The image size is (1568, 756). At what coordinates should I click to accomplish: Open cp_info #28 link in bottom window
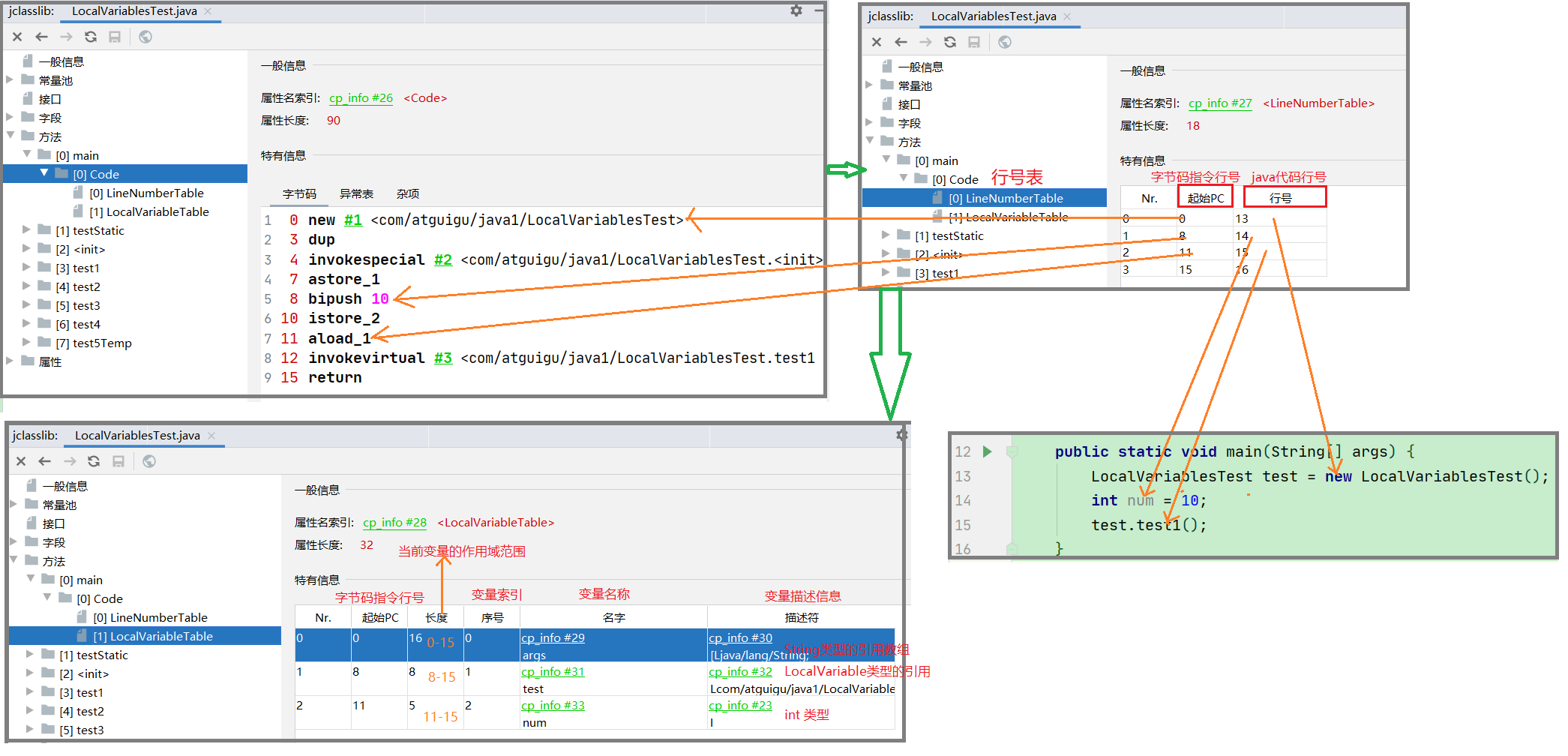click(x=394, y=523)
